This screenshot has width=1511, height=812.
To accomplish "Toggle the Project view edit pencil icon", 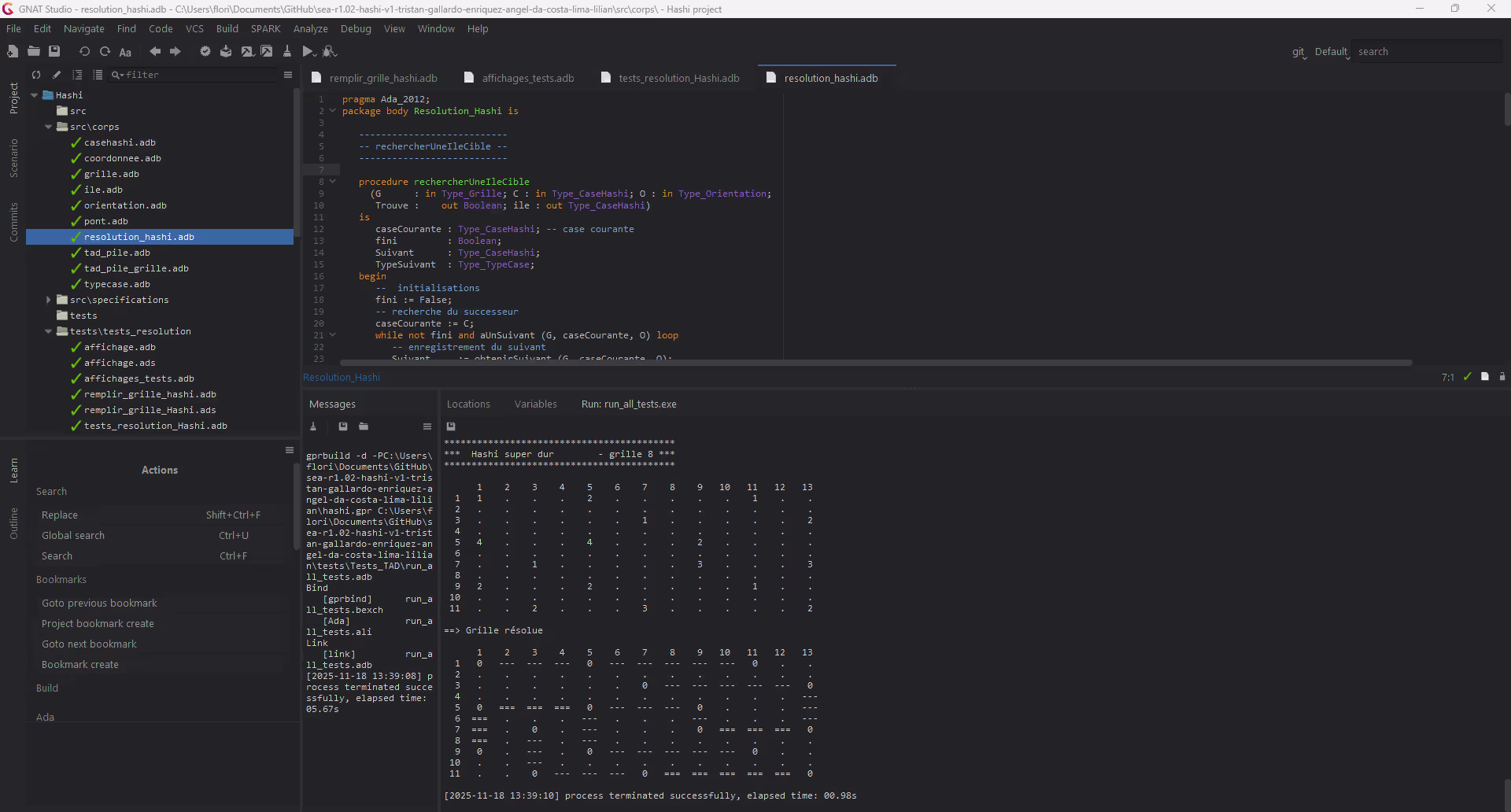I will click(57, 75).
